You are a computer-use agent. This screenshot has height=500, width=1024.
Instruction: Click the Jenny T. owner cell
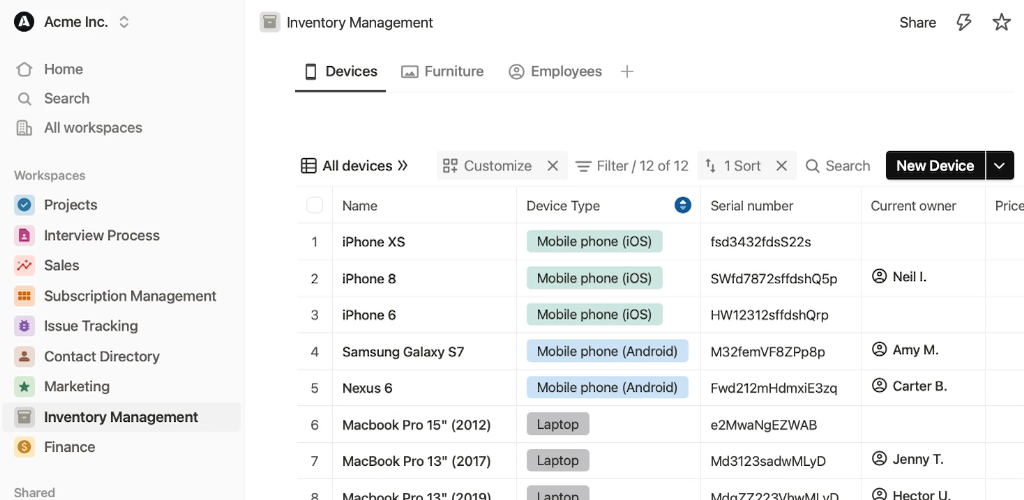pos(923,461)
